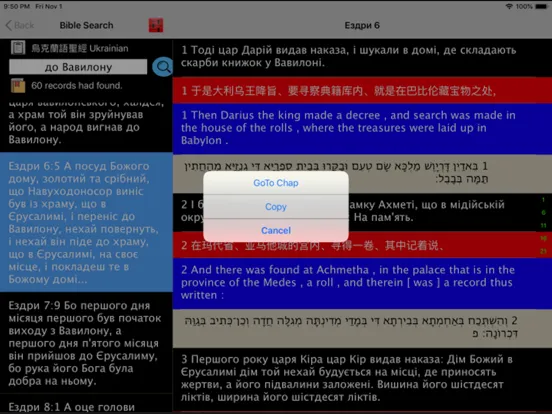
Task: Check Wi-Fi status icon
Action: [509, 6]
